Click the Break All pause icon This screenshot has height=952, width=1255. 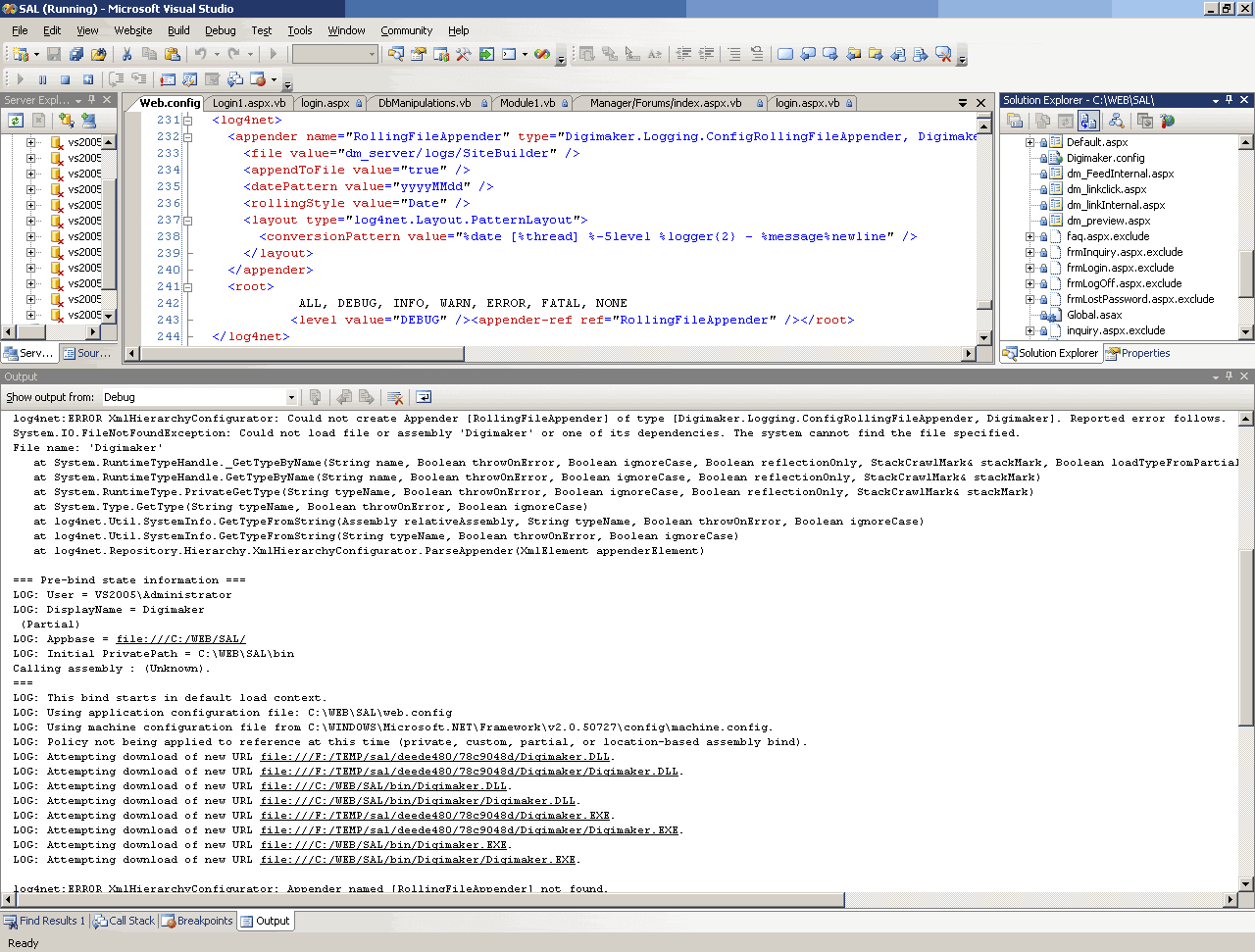(x=42, y=79)
